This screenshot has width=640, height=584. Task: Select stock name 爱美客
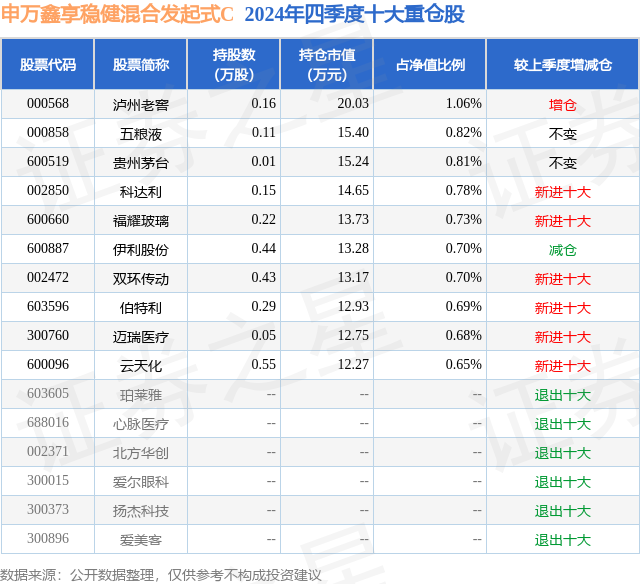[141, 540]
